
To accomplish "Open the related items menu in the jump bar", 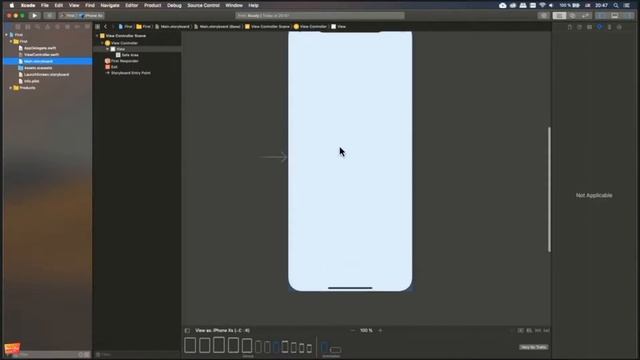I will 98,27.
